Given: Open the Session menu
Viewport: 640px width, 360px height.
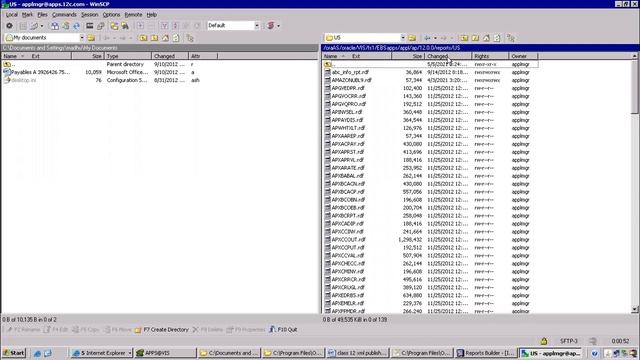Looking at the screenshot, I should pos(89,15).
